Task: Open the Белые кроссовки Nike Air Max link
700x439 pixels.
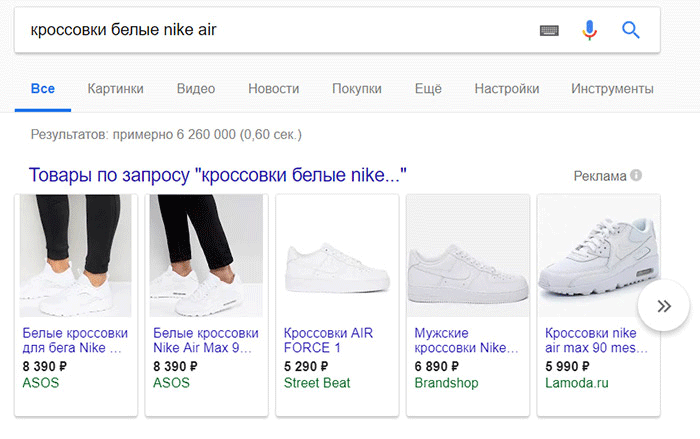Action: (205, 340)
